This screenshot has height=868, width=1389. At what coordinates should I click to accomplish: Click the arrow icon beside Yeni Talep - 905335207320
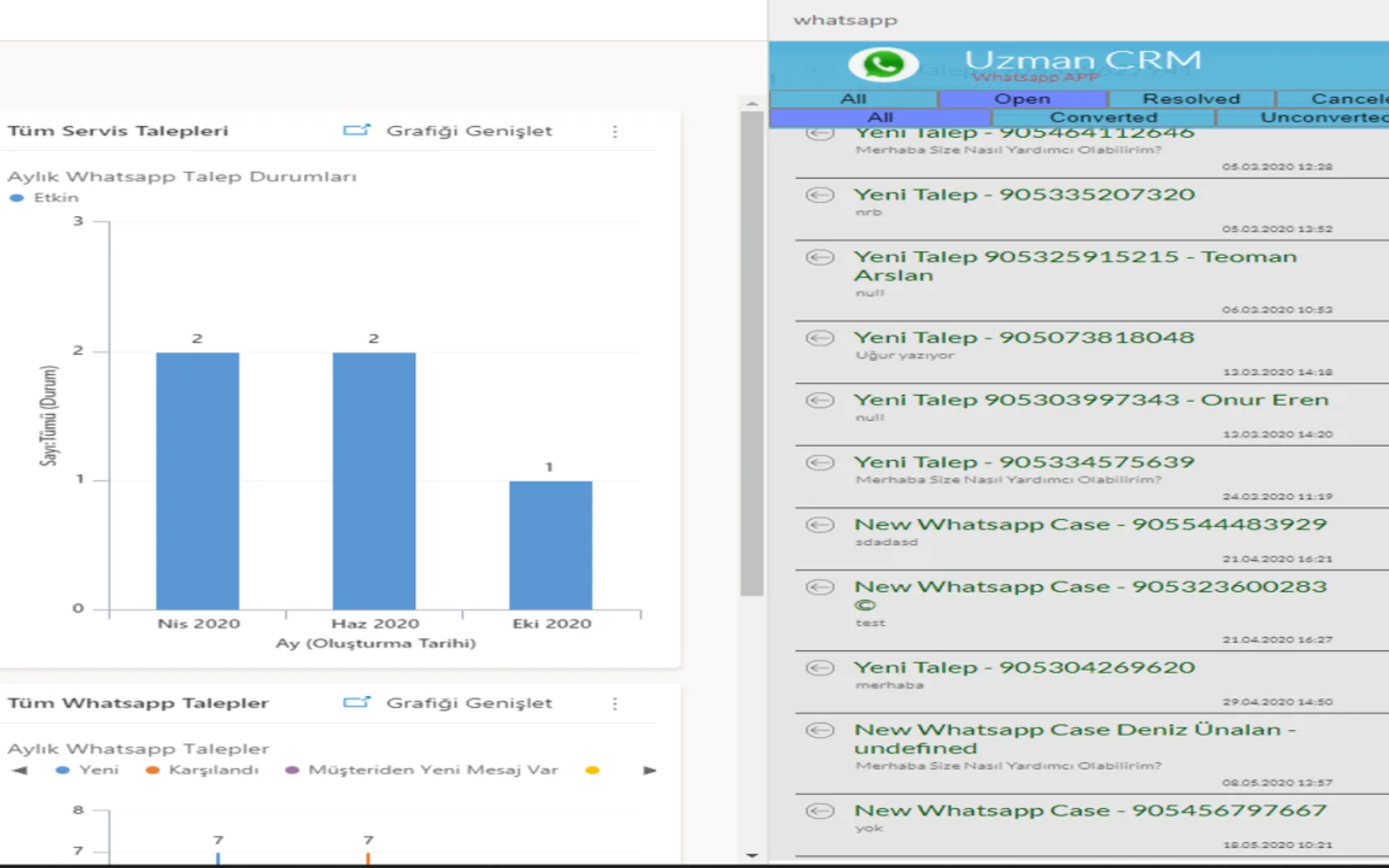point(820,195)
